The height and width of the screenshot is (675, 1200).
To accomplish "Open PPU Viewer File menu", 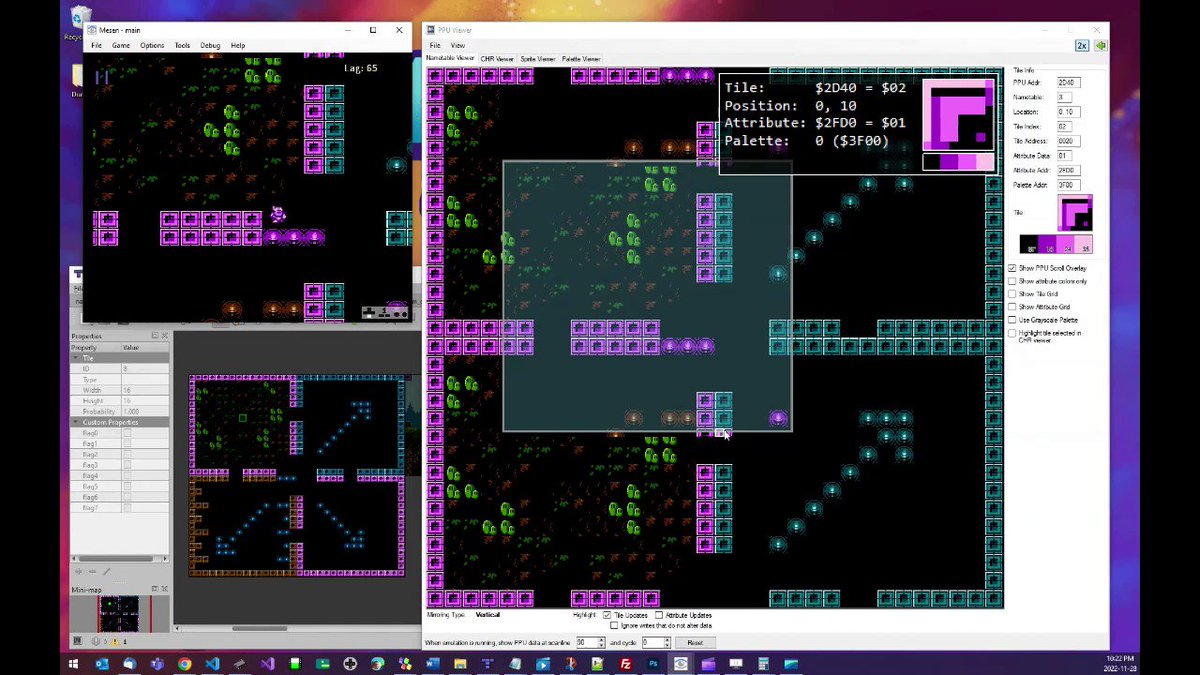I will point(435,46).
